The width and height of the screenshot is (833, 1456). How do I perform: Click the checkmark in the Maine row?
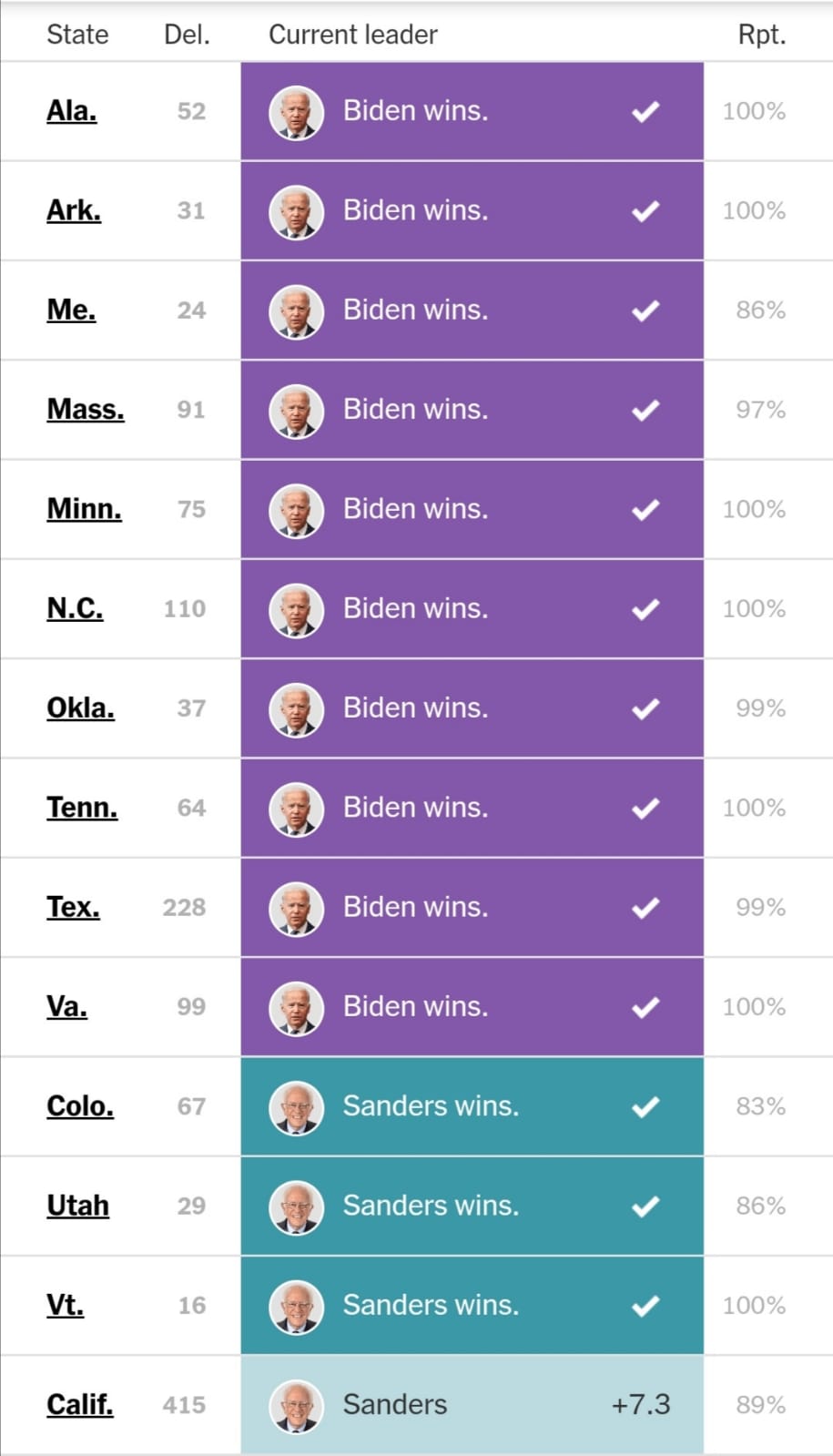645,311
